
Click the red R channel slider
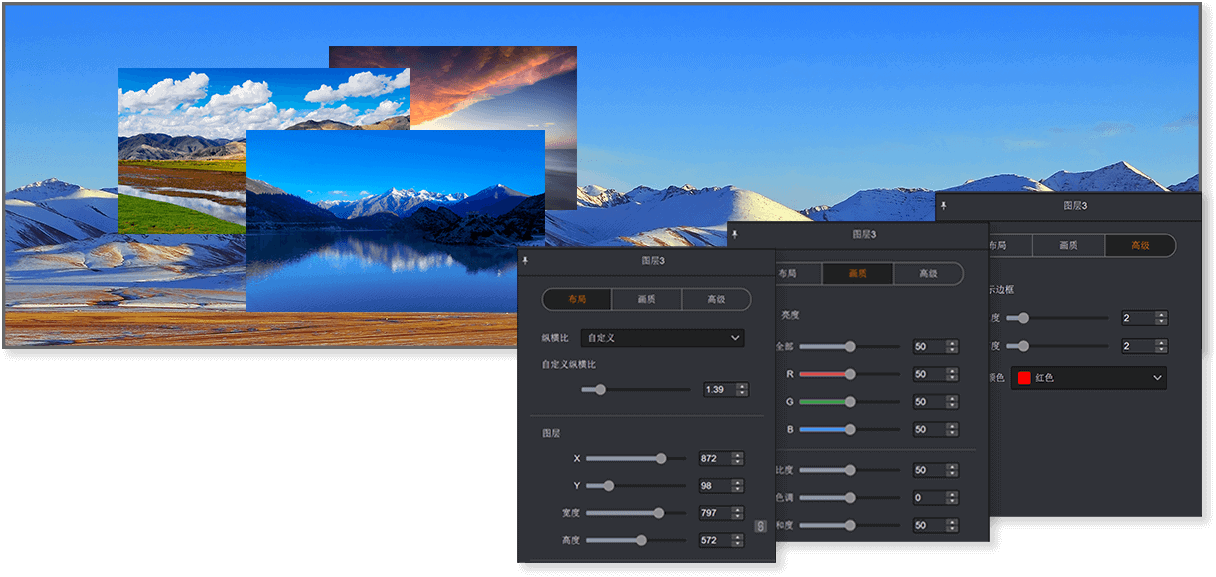coord(850,374)
